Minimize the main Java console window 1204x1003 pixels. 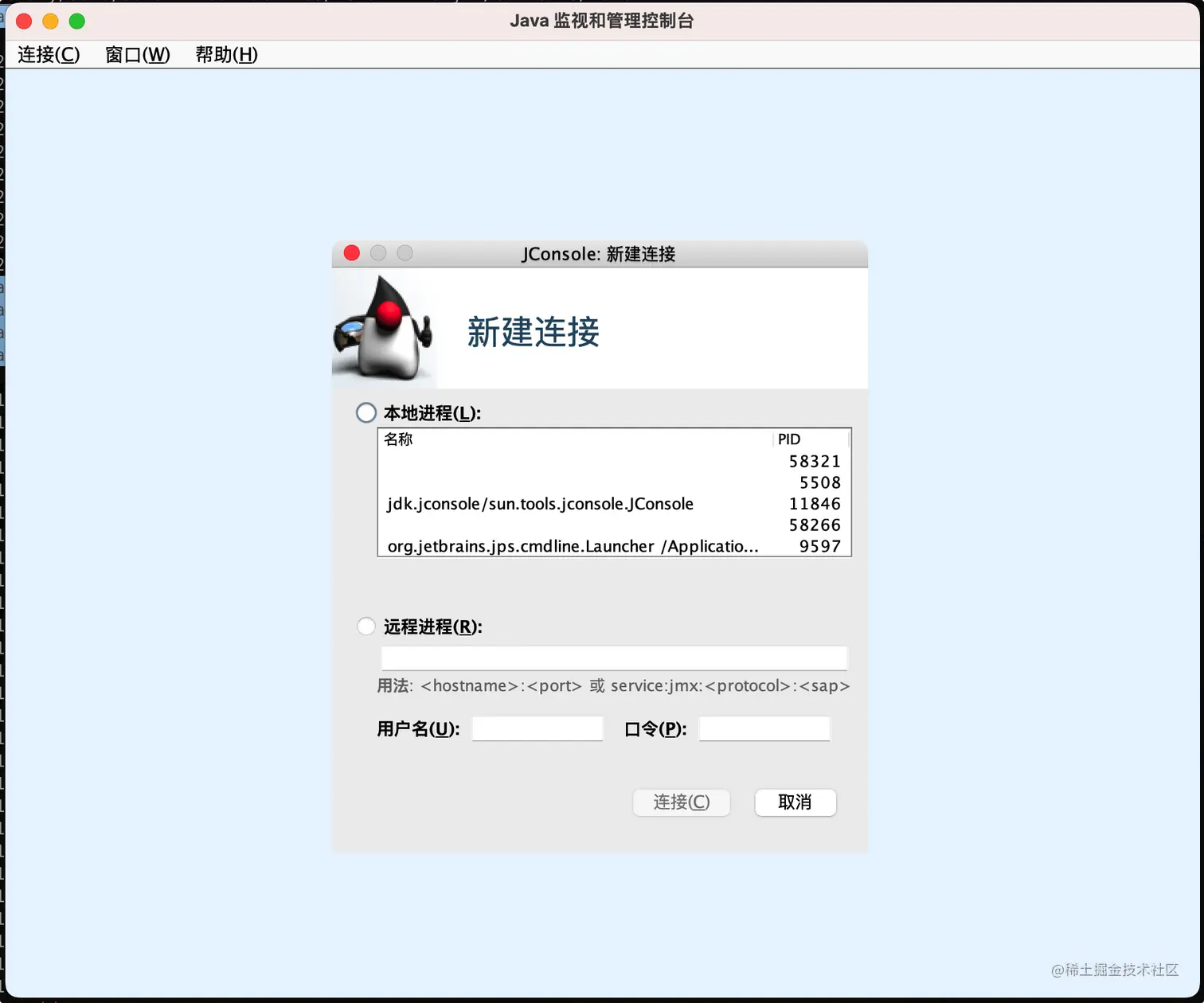50,21
